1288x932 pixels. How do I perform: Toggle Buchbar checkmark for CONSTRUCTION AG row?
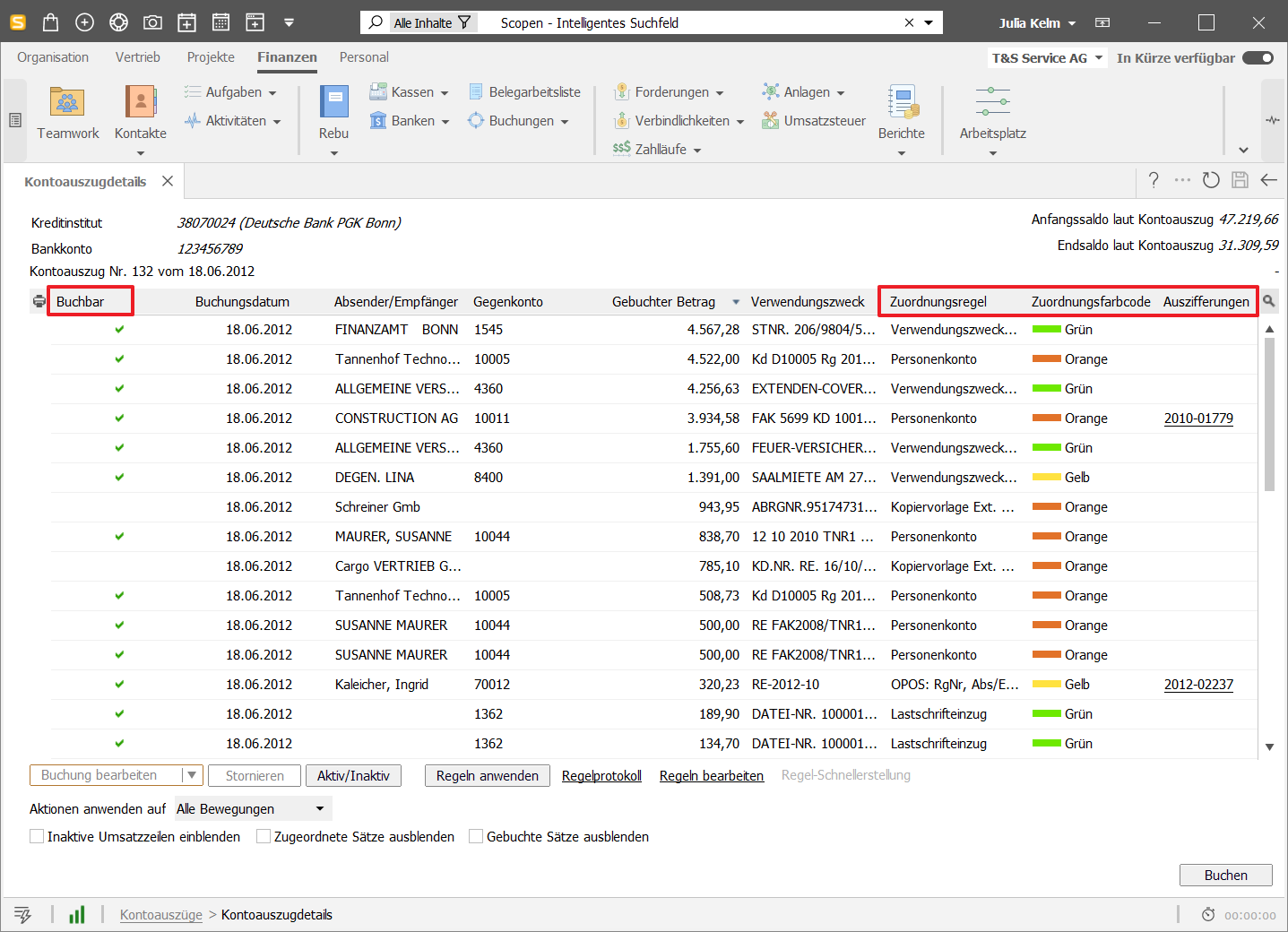(x=119, y=418)
